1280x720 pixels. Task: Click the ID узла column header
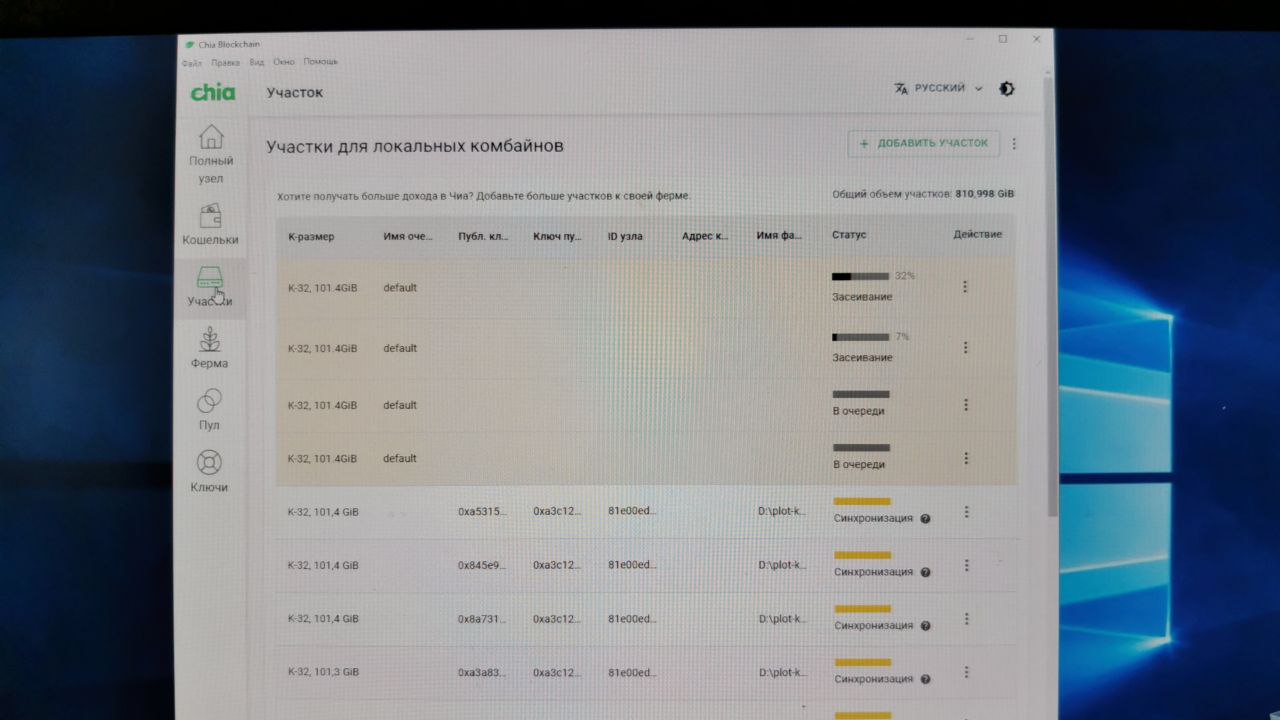click(625, 236)
